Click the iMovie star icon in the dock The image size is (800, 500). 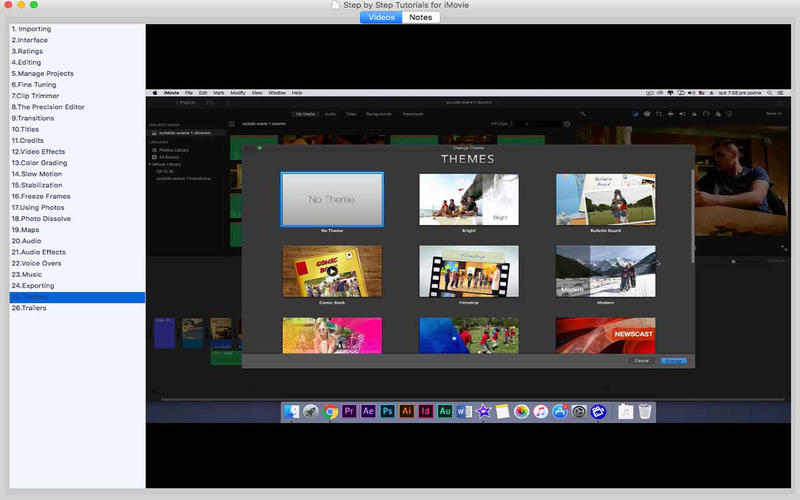[483, 411]
